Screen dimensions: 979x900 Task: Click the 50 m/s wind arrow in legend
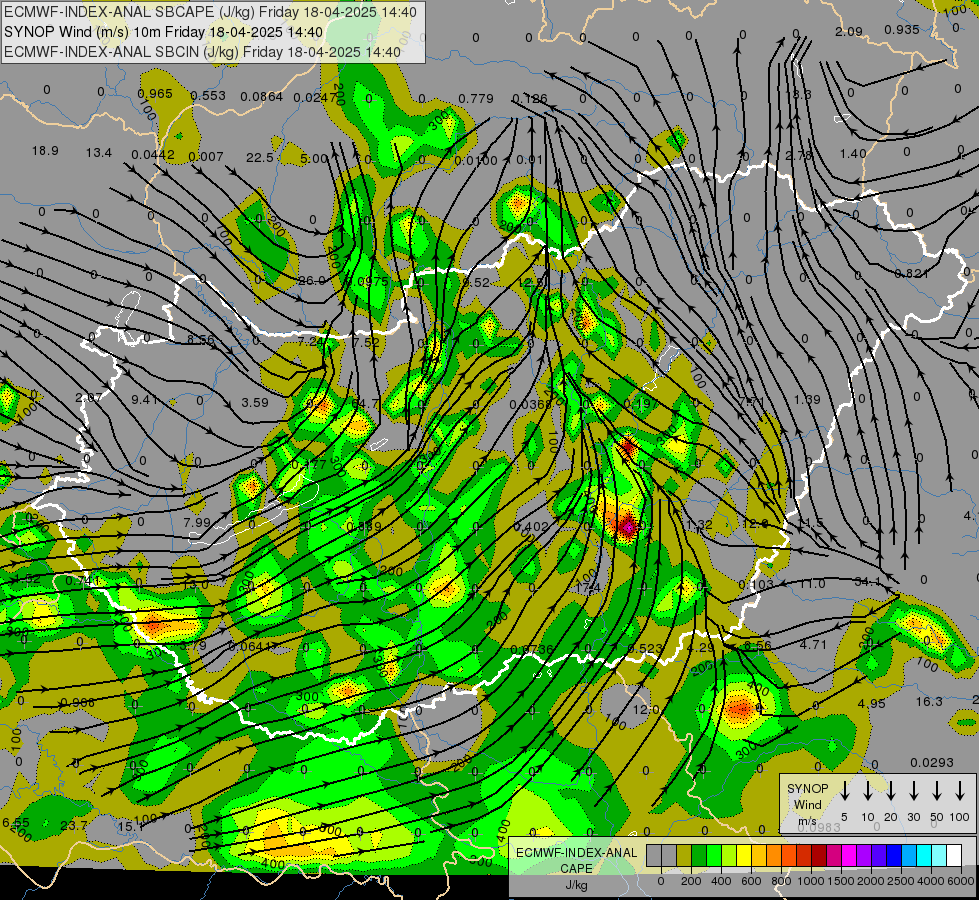(x=937, y=789)
